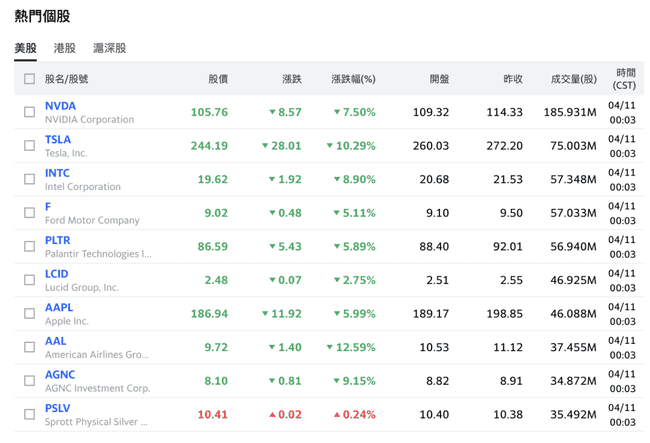Viewport: 650px width, 443px height.
Task: Click the 昨收 column header
Action: [513, 79]
